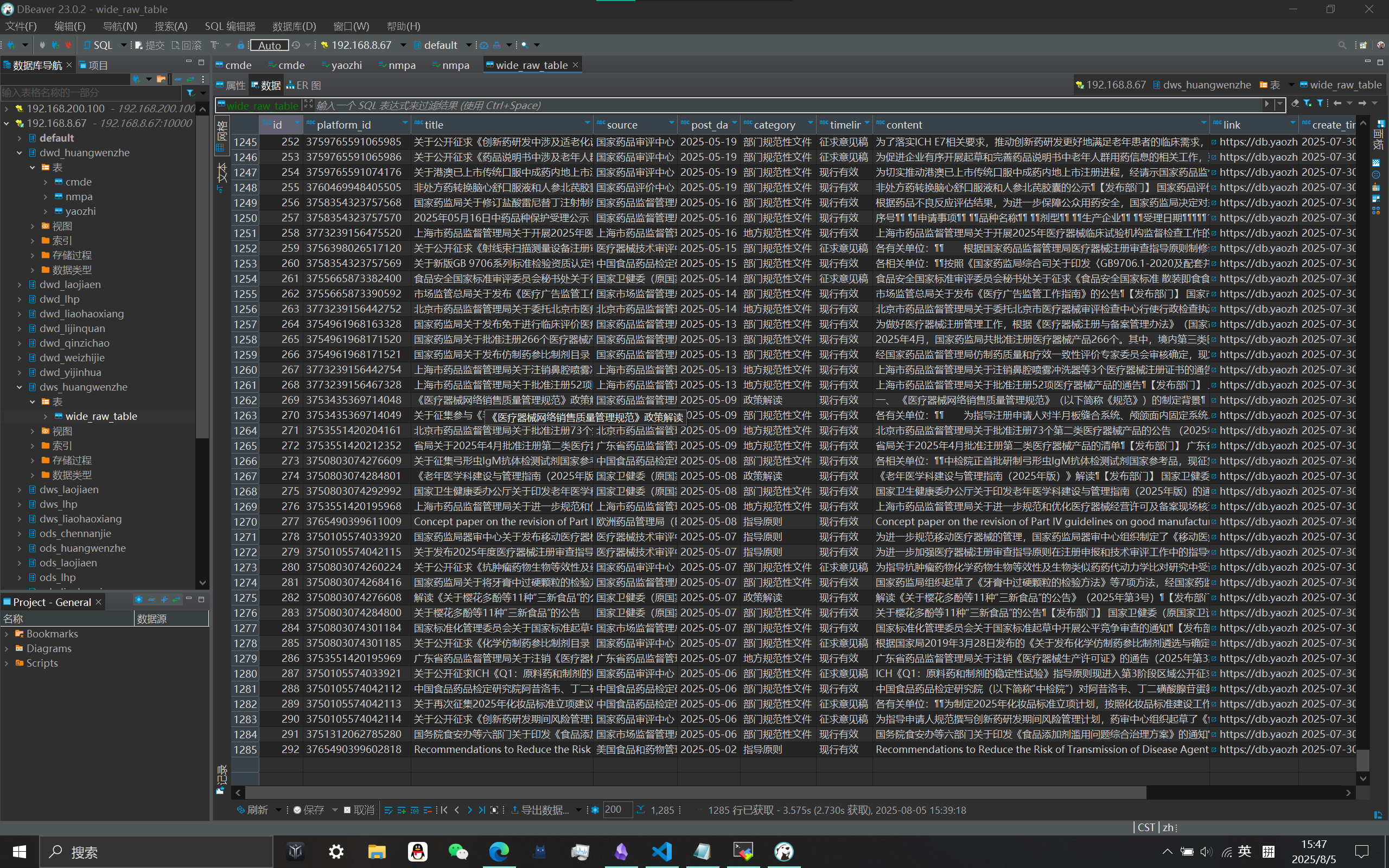
Task: Click the horizontal scrollbar of data grid
Action: coord(696,793)
